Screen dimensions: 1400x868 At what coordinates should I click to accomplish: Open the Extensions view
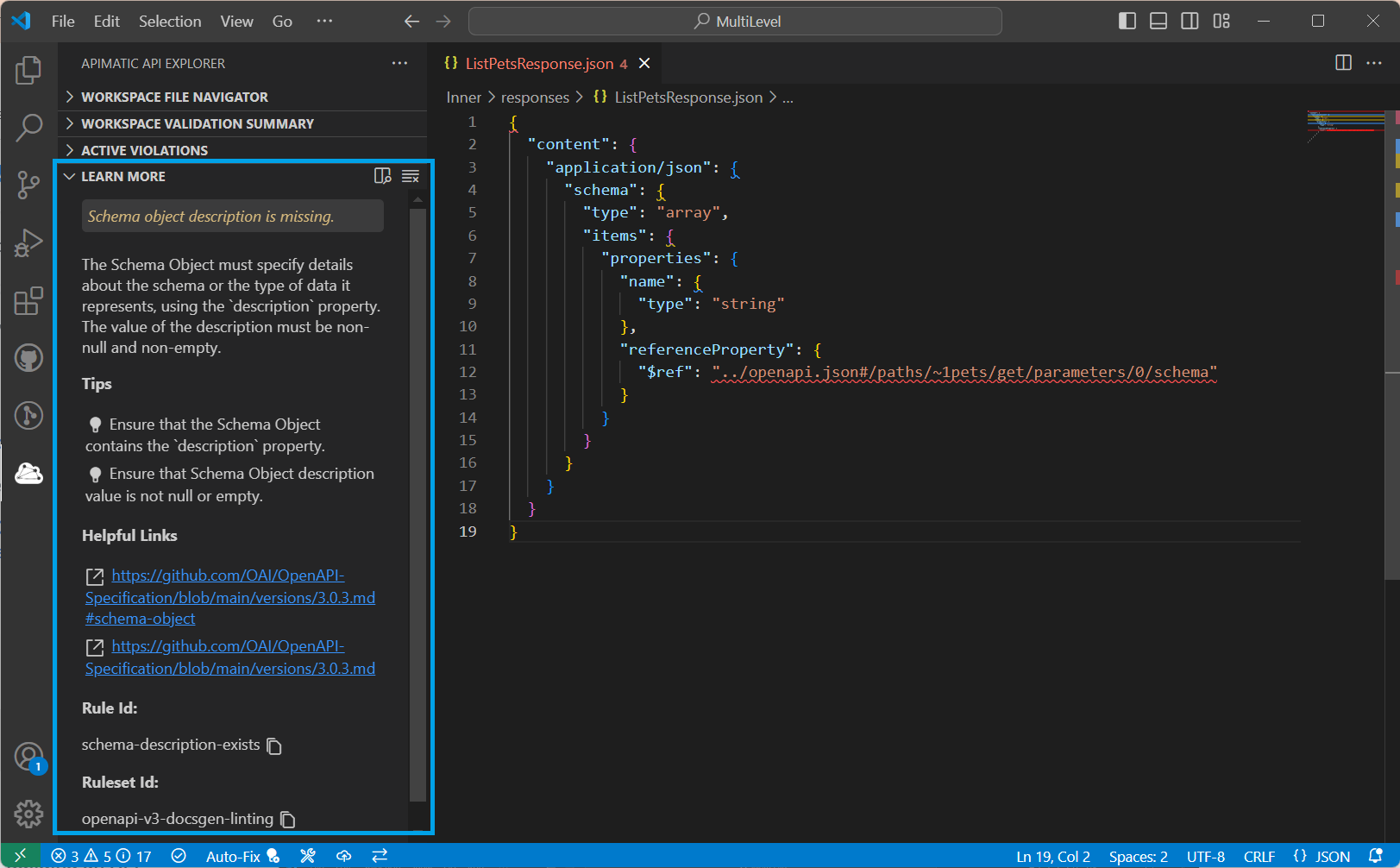(28, 301)
